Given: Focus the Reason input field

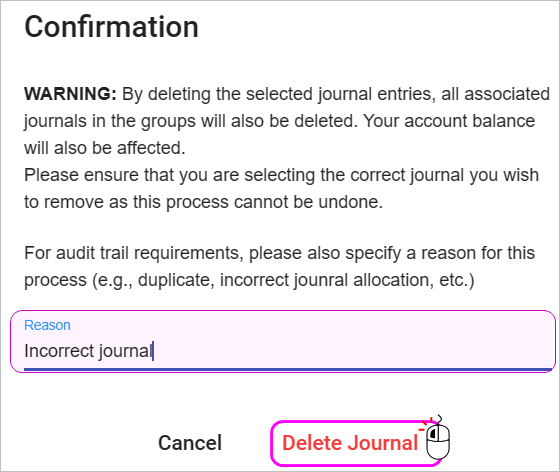Looking at the screenshot, I should tap(283, 341).
